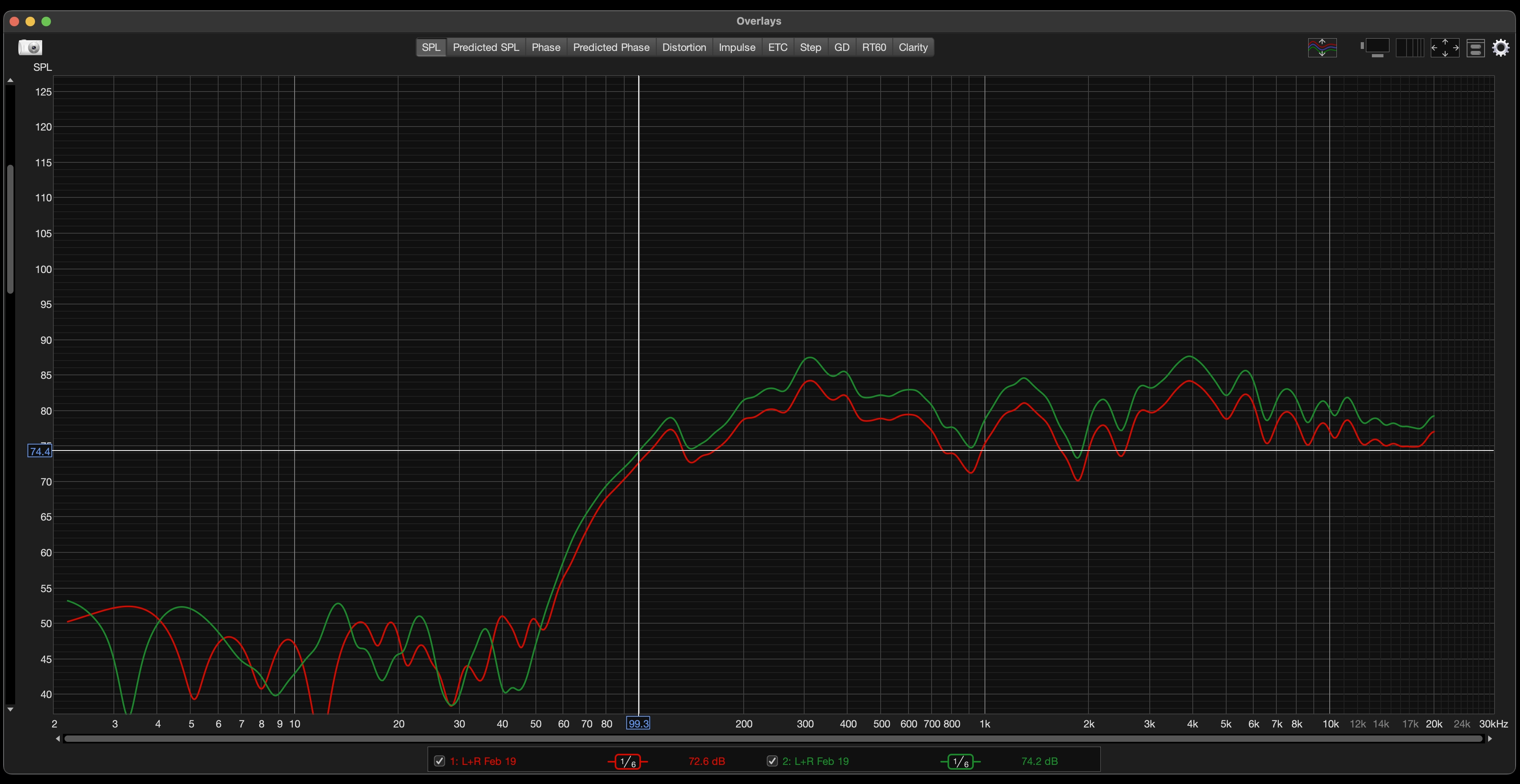Click the separate traces offset icon

tap(1322, 47)
